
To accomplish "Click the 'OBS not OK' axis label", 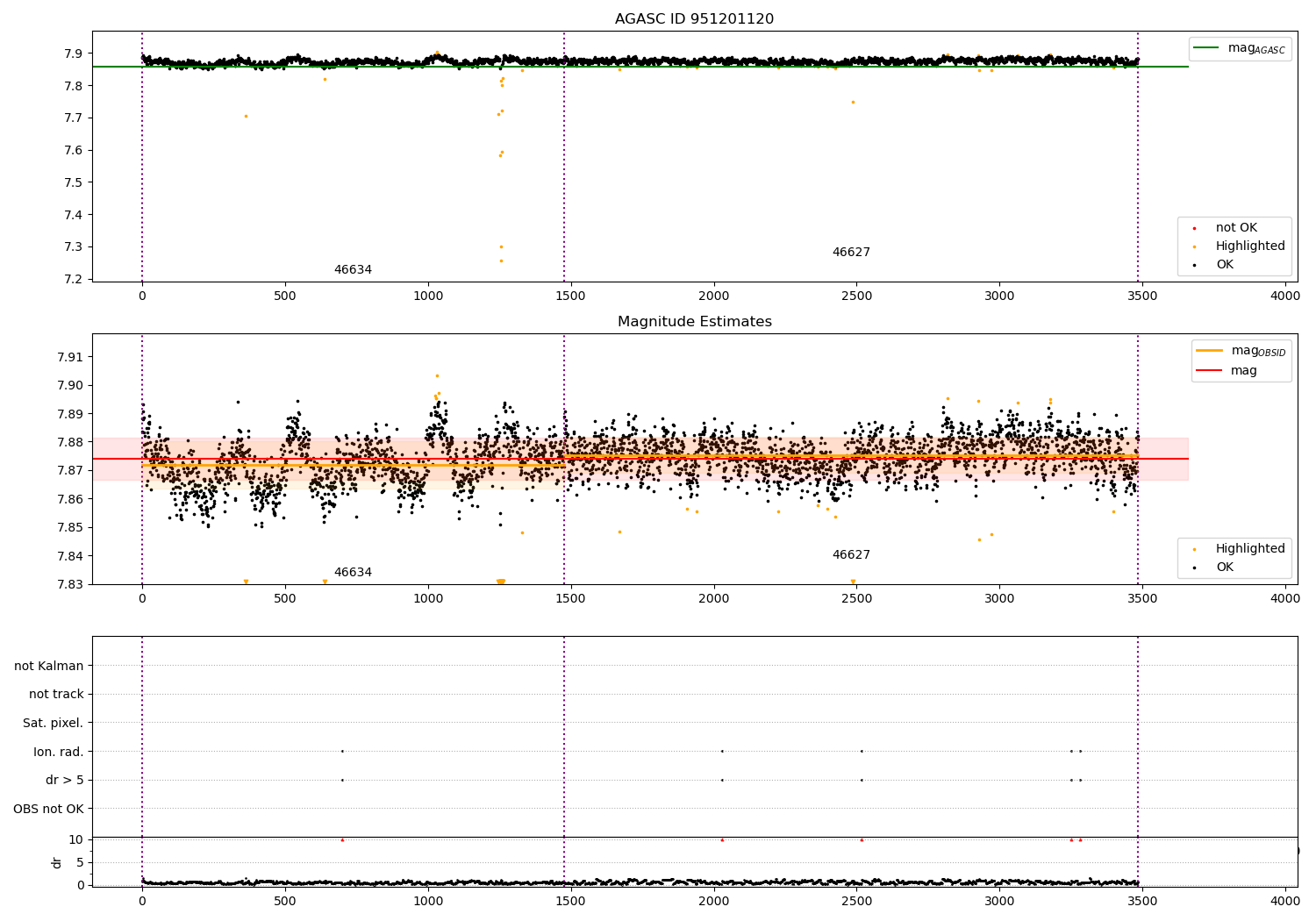I will (49, 809).
